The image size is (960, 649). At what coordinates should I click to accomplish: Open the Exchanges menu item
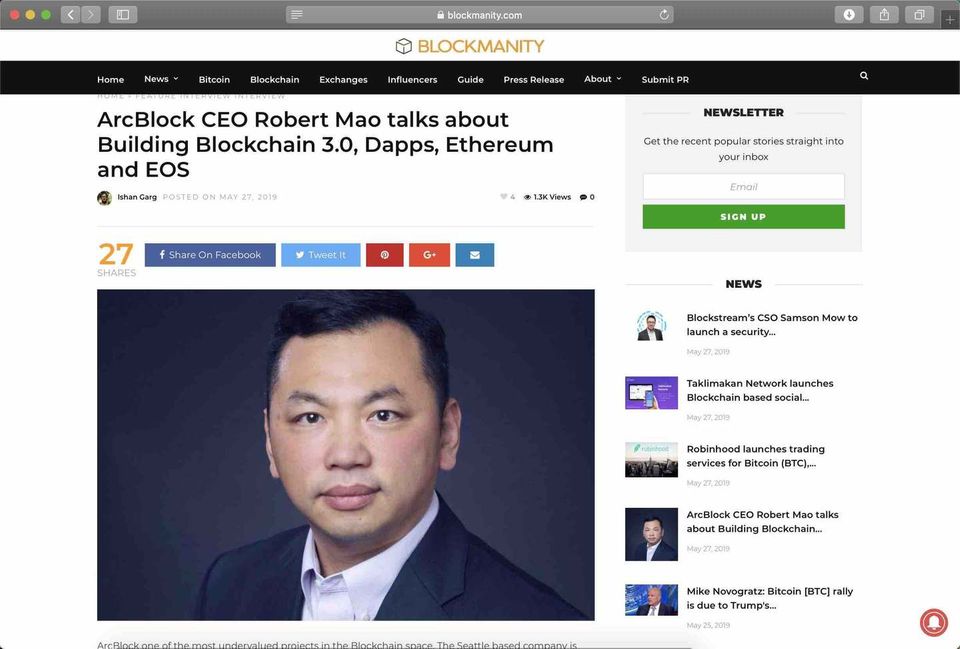coord(343,80)
